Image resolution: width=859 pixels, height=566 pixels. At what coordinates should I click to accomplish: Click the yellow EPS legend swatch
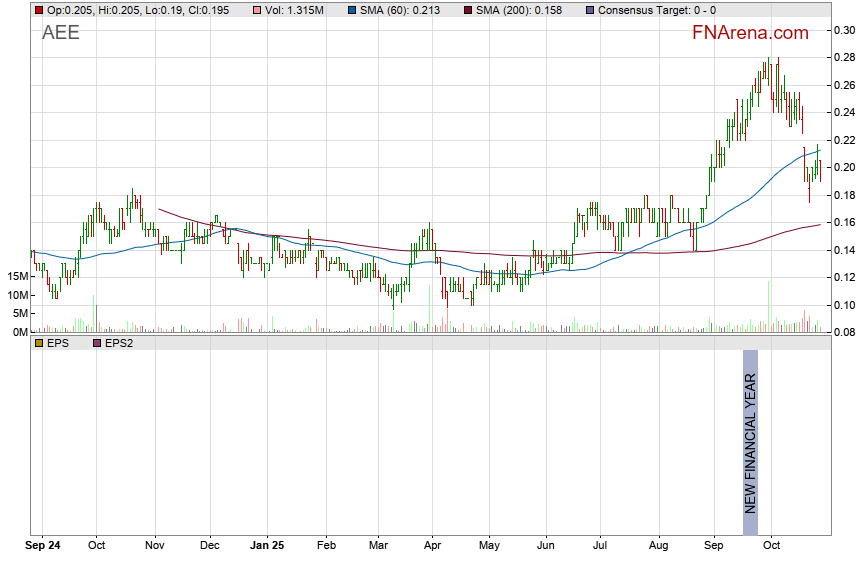39,343
